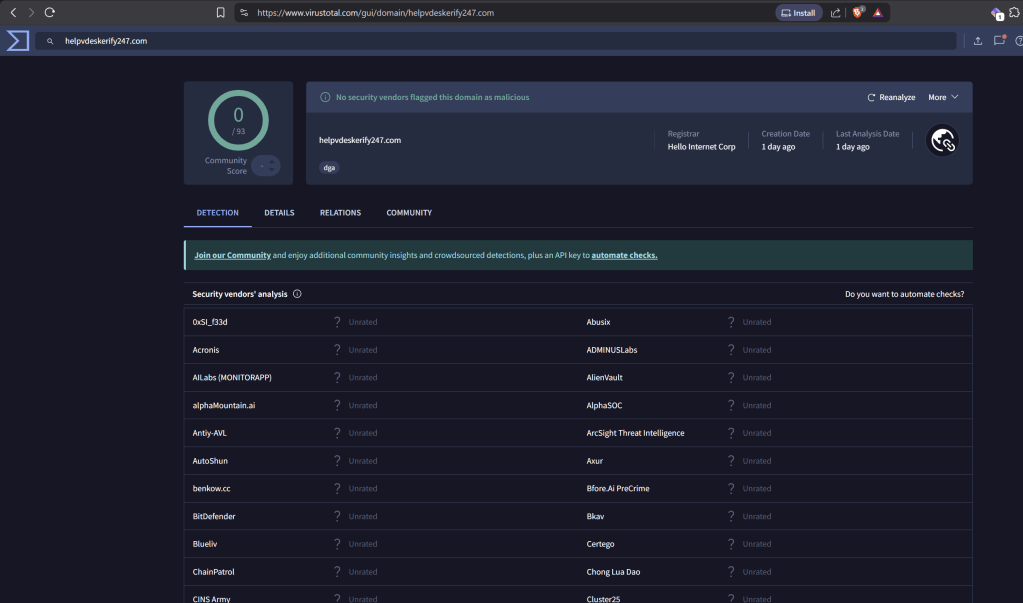Open the notifications icon in VirusTotal header
Image resolution: width=1023 pixels, height=603 pixels.
[x=999, y=41]
